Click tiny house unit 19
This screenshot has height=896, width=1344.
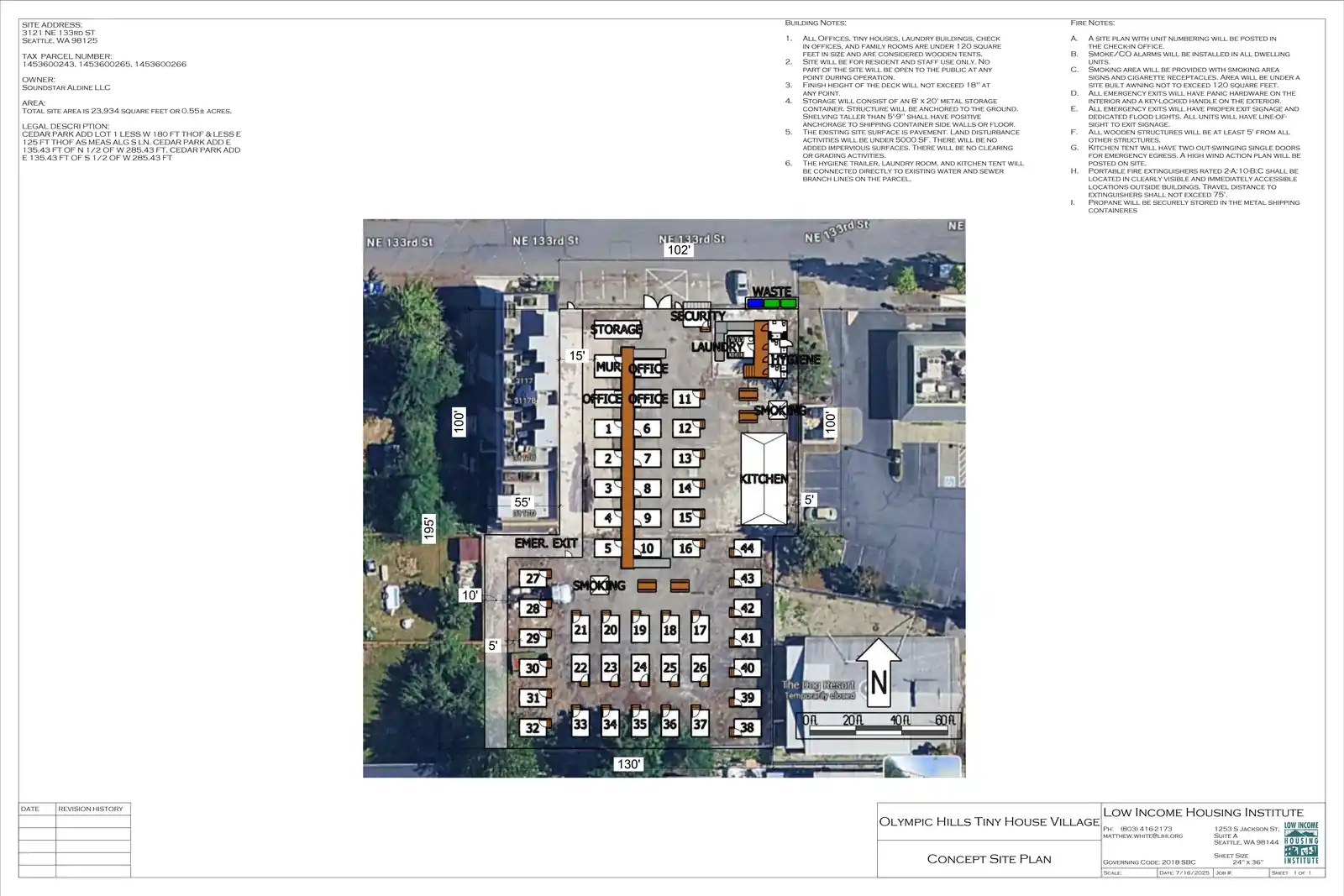tap(640, 630)
